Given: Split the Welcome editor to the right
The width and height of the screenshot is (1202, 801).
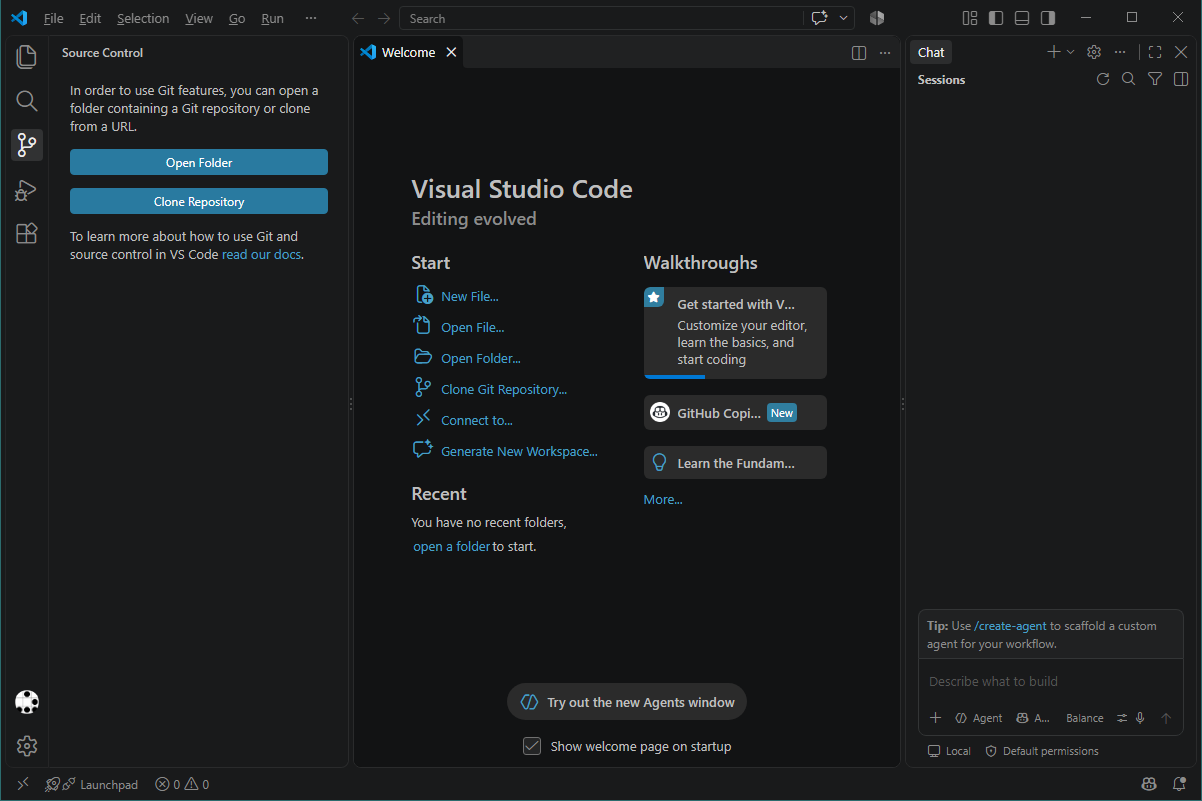Looking at the screenshot, I should point(859,53).
